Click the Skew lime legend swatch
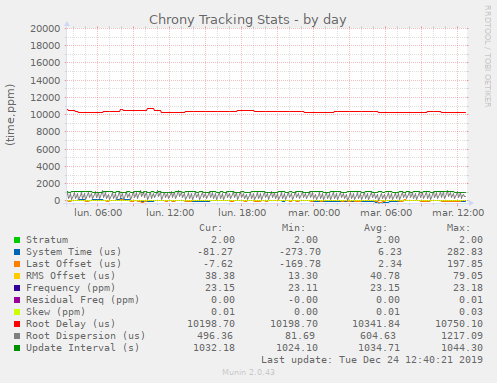The height and width of the screenshot is (383, 497). [17, 312]
